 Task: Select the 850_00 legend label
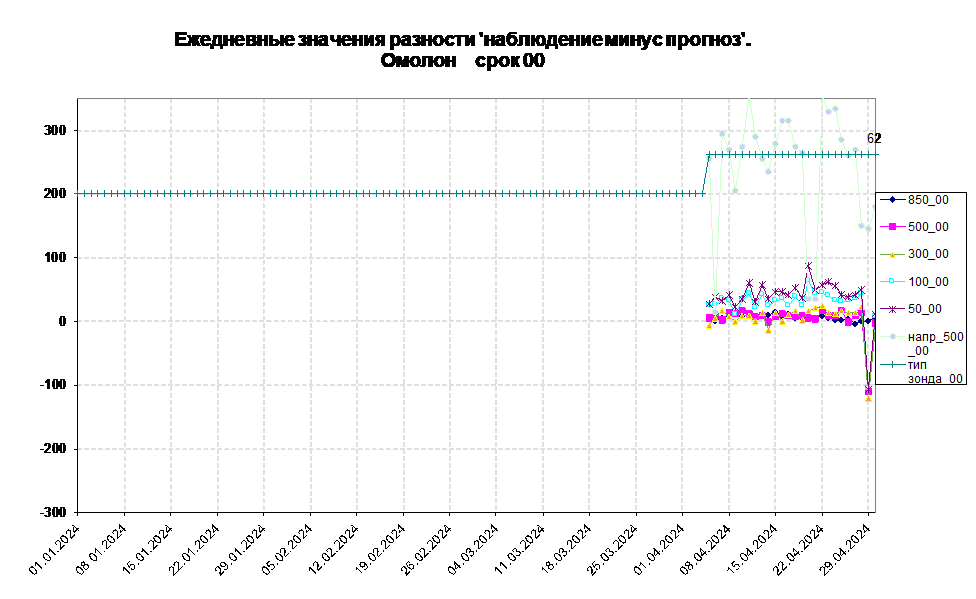928,200
